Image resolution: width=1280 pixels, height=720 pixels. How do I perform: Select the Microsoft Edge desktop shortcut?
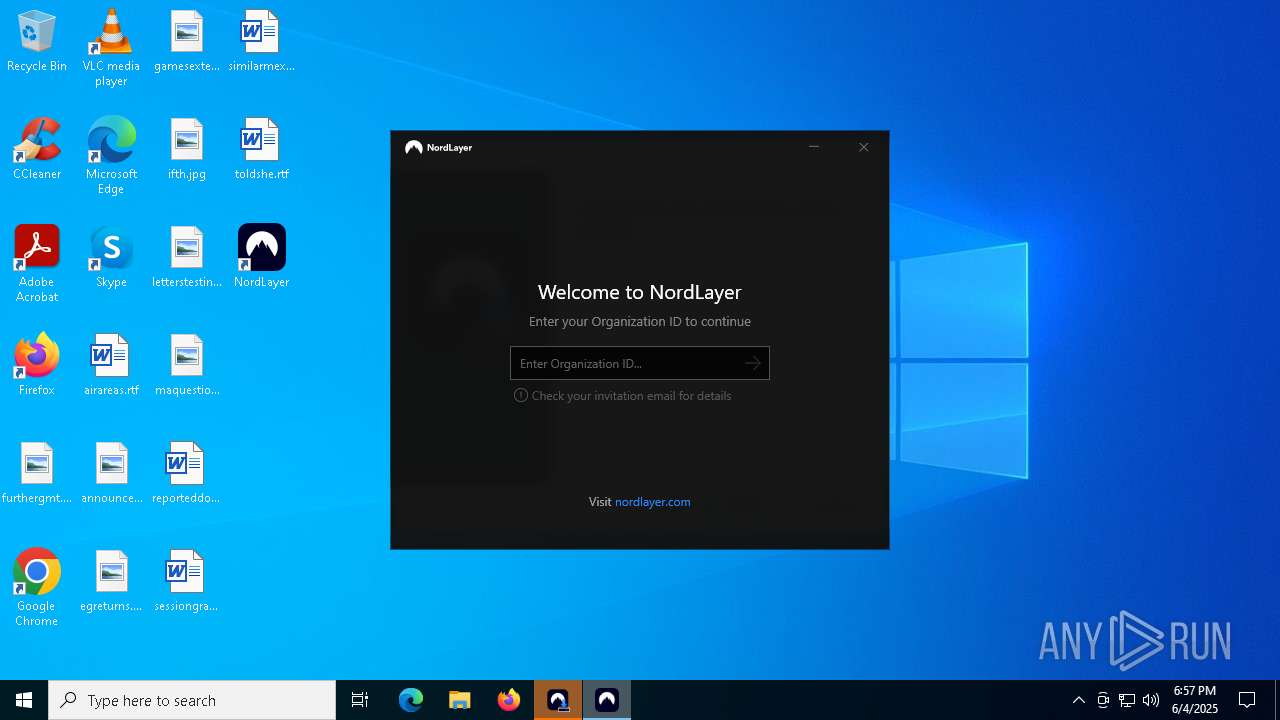tap(111, 156)
